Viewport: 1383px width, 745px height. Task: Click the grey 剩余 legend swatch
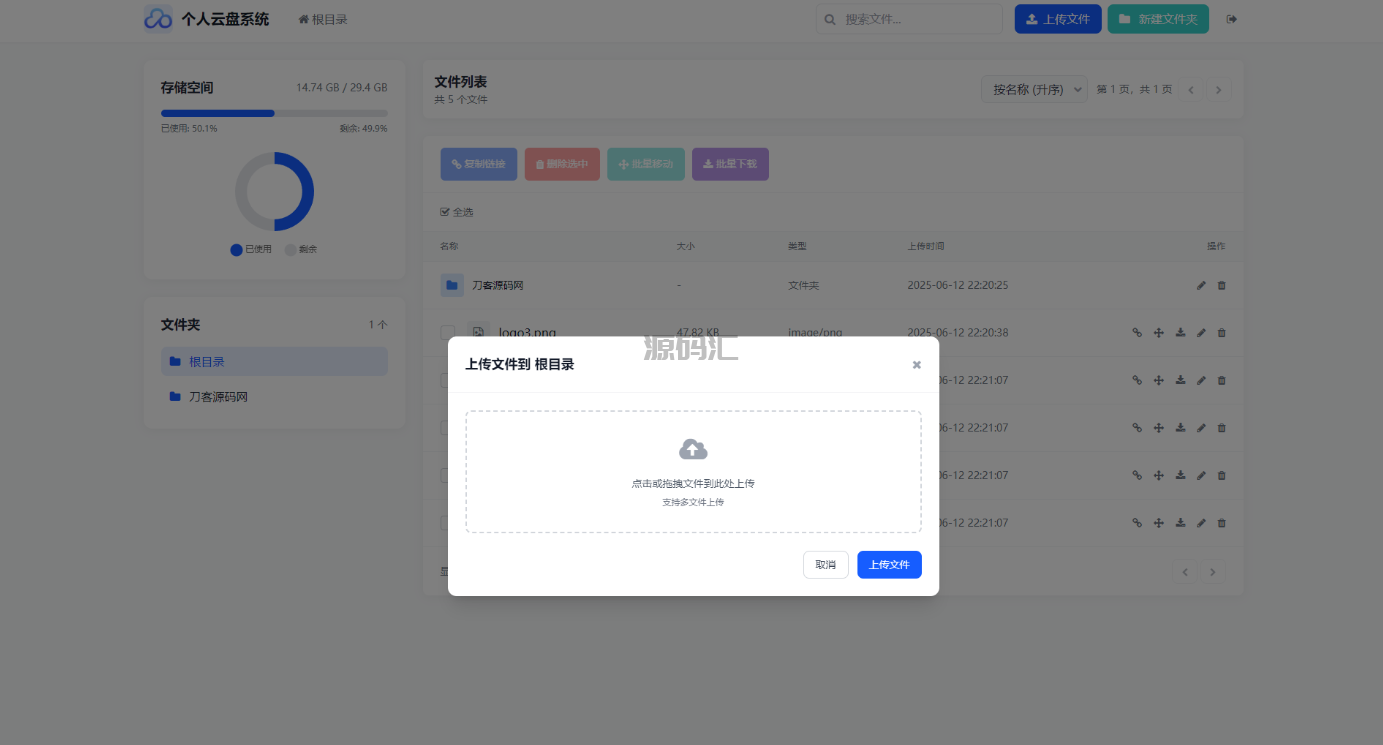point(291,250)
